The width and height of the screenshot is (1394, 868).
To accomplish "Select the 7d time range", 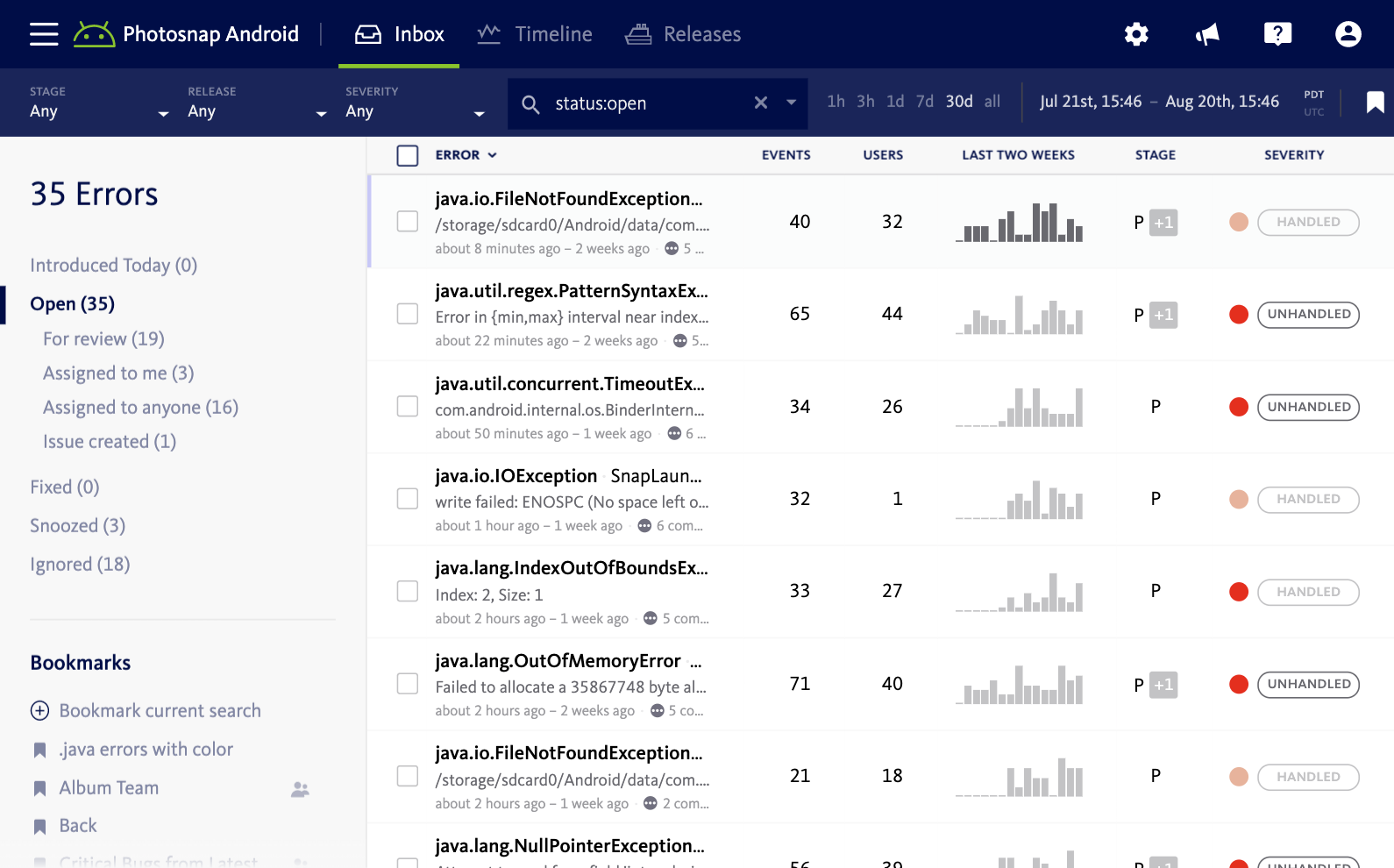I will (925, 102).
